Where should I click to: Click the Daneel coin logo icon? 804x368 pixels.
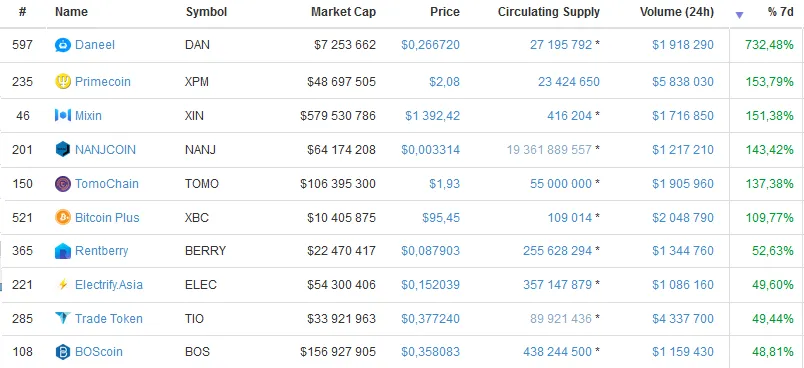[x=63, y=45]
